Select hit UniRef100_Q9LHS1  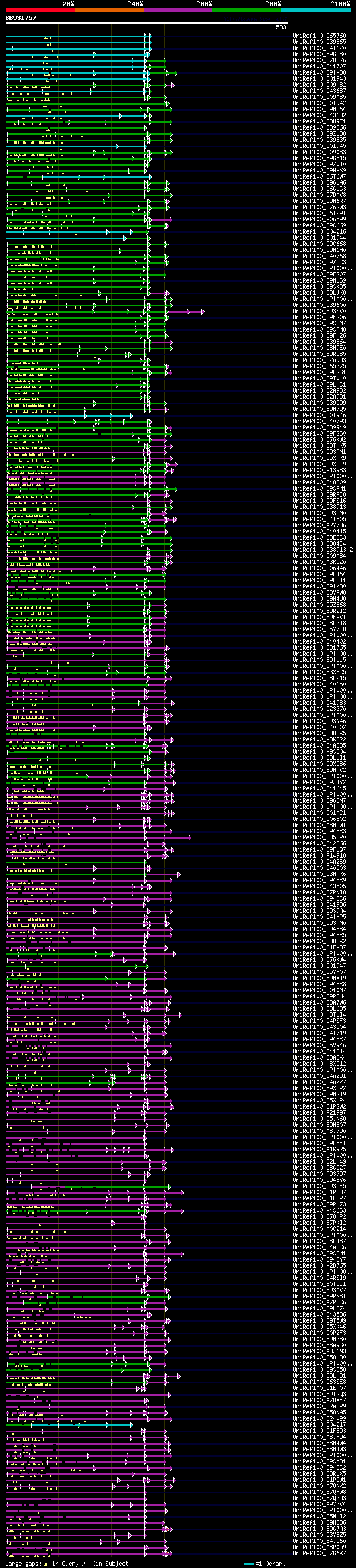[x=319, y=385]
